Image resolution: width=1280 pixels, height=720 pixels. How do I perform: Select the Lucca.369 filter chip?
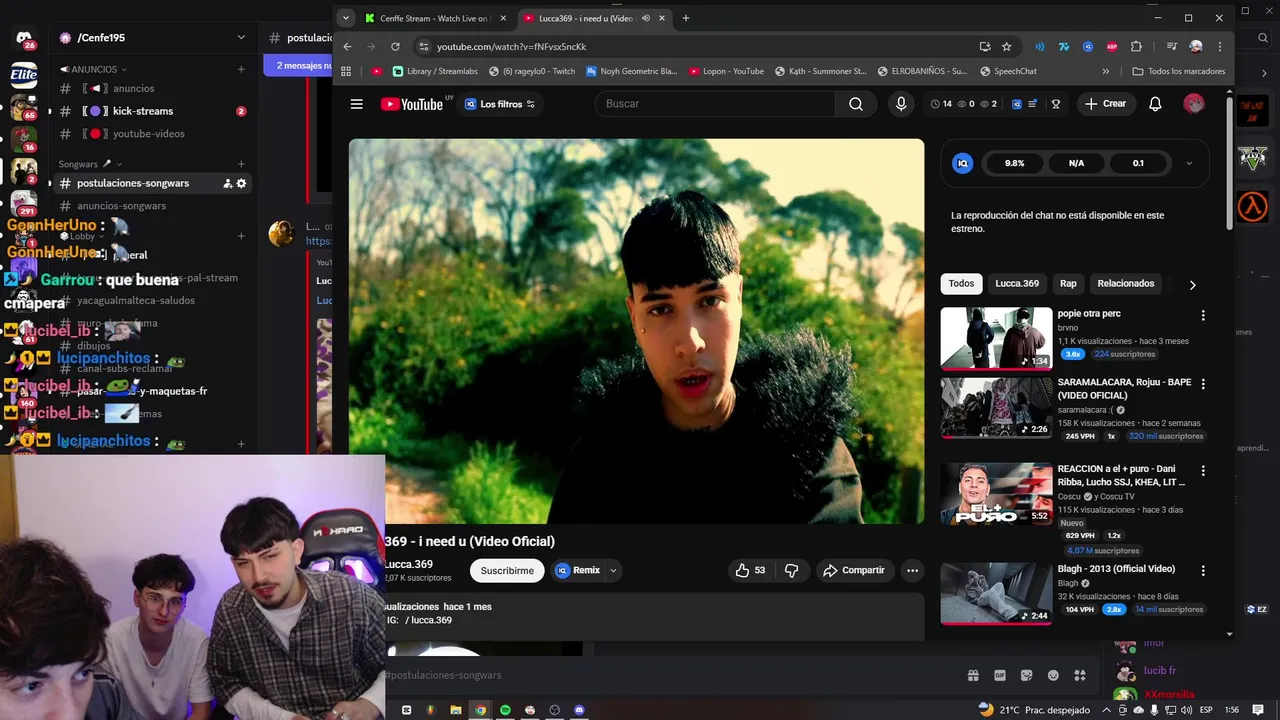point(1017,284)
